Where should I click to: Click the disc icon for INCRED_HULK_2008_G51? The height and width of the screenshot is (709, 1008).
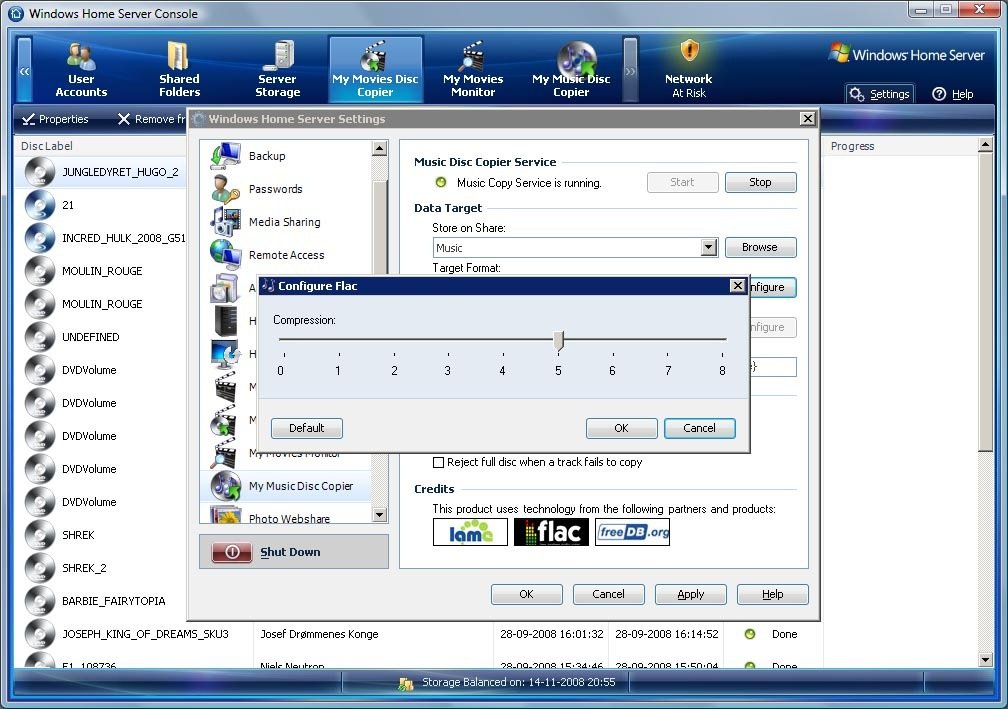(40, 238)
